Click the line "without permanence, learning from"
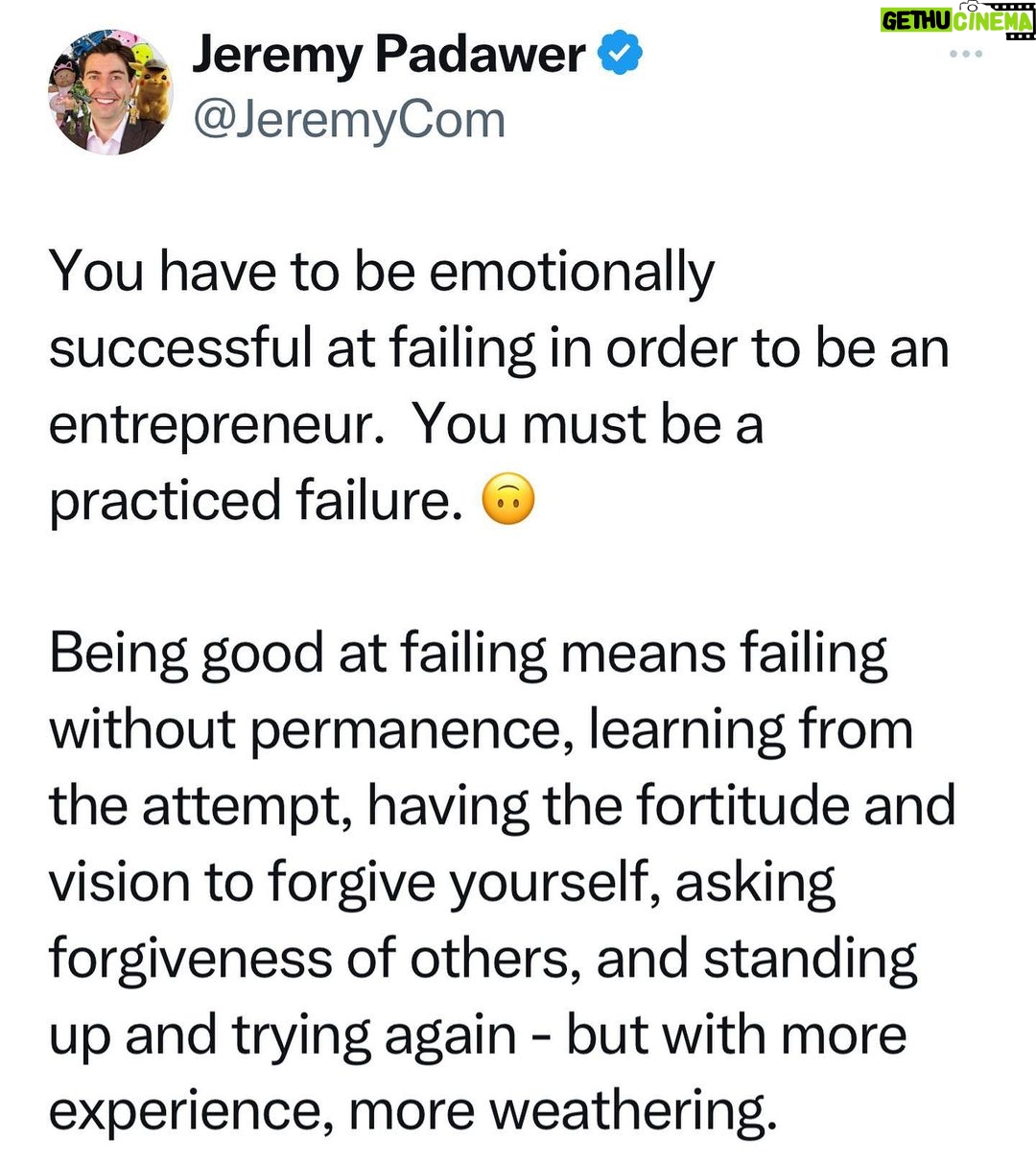 481,730
